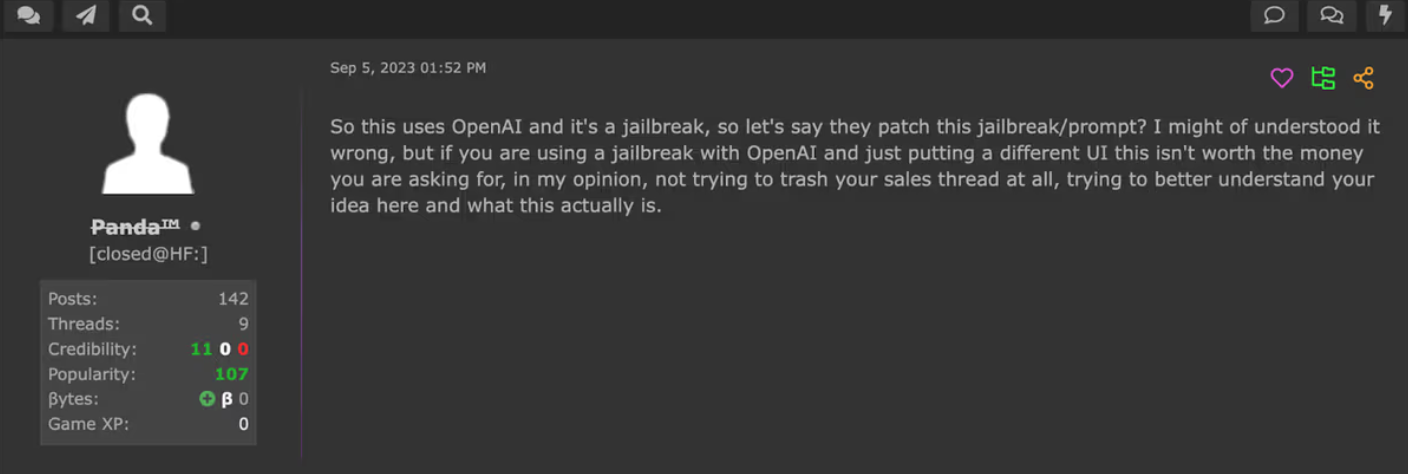
Task: Open the post timestamp Sep 5, 2023
Action: [408, 68]
